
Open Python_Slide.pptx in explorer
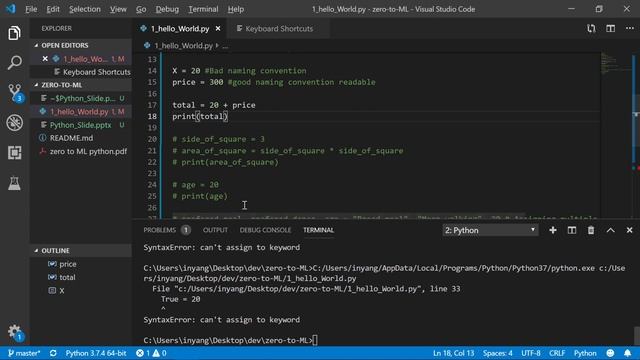(82, 125)
